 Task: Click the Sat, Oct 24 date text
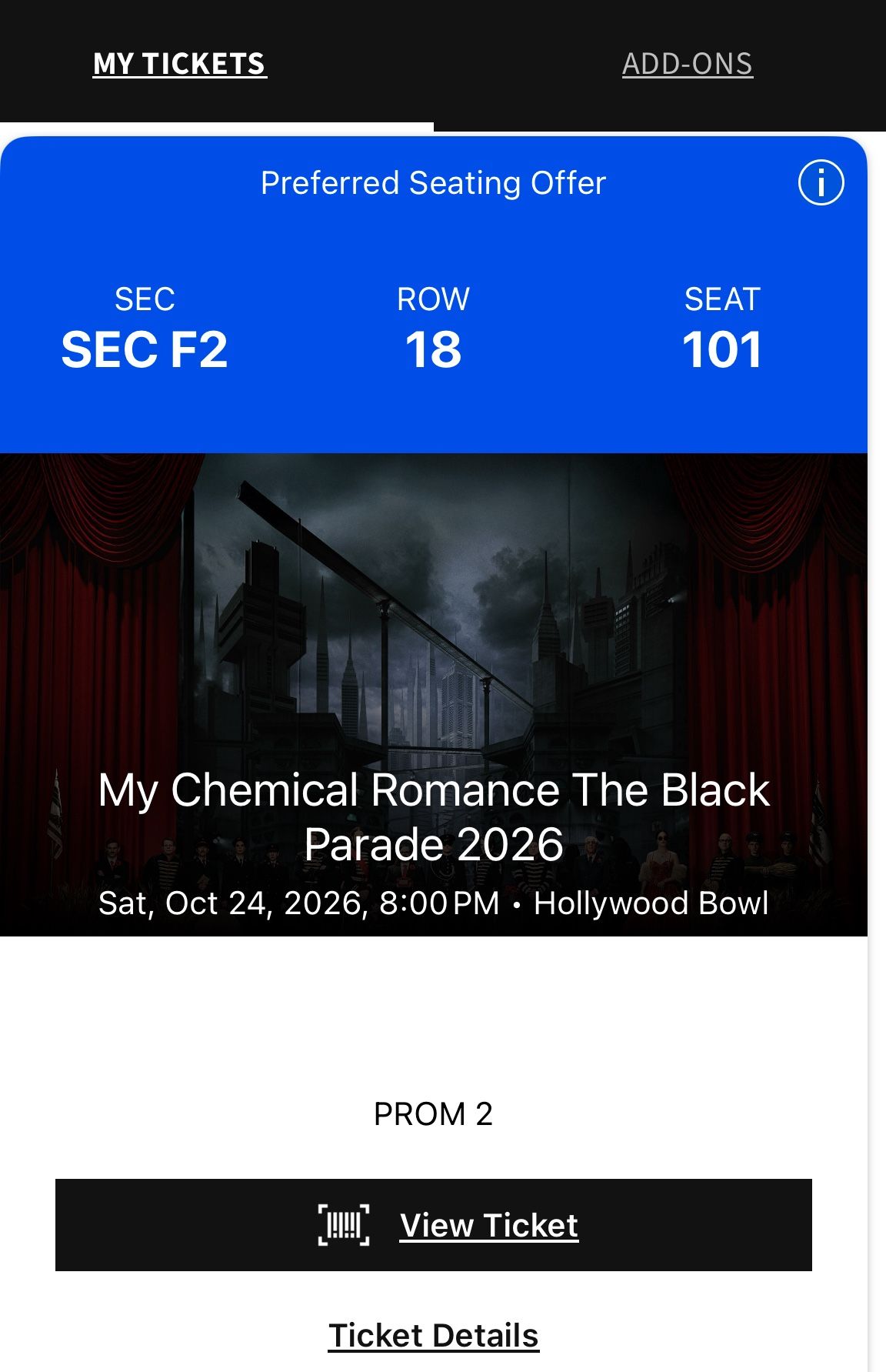296,902
